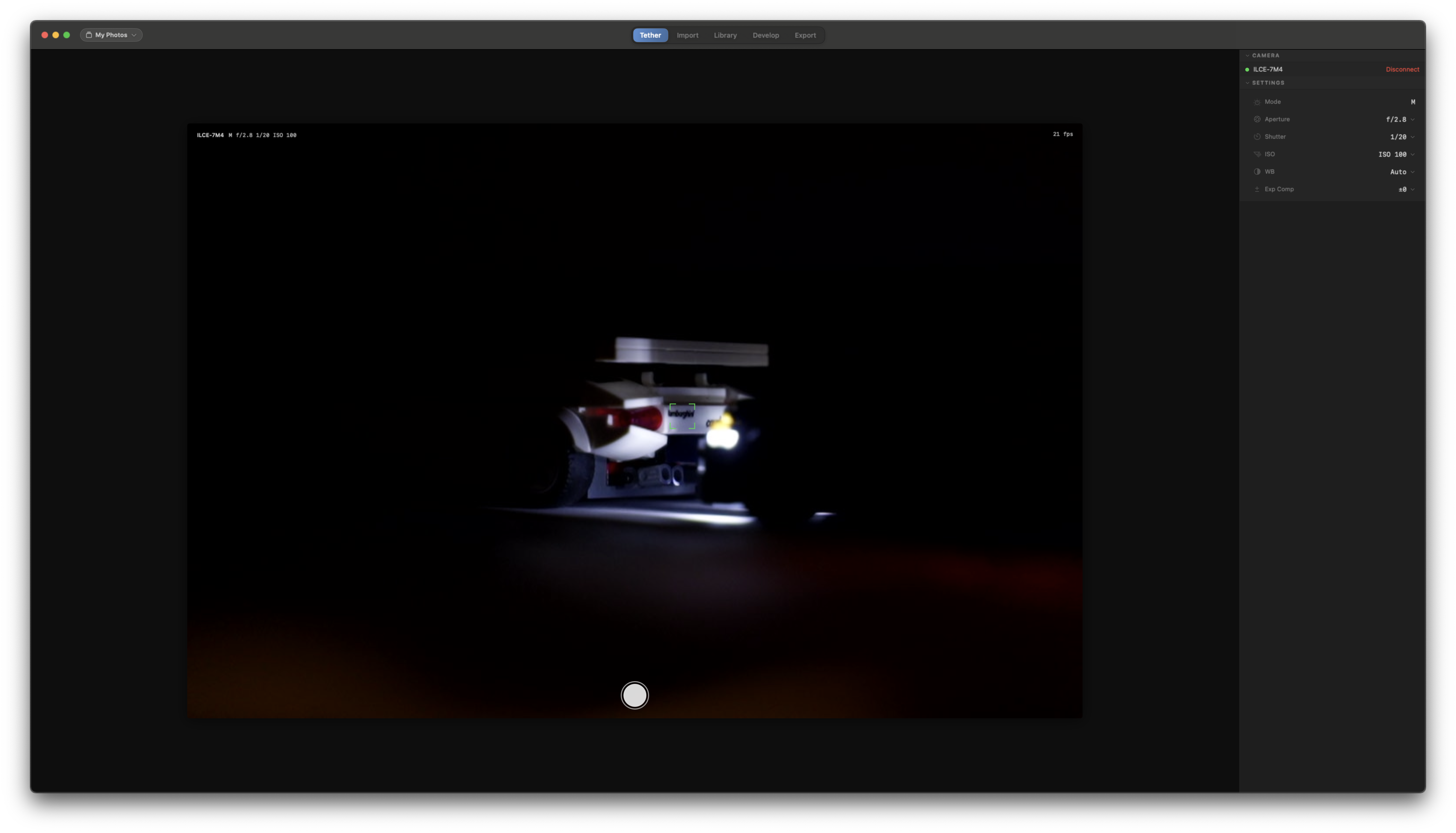This screenshot has width=1456, height=833.
Task: Click the Mode dial icon
Action: (x=1256, y=102)
